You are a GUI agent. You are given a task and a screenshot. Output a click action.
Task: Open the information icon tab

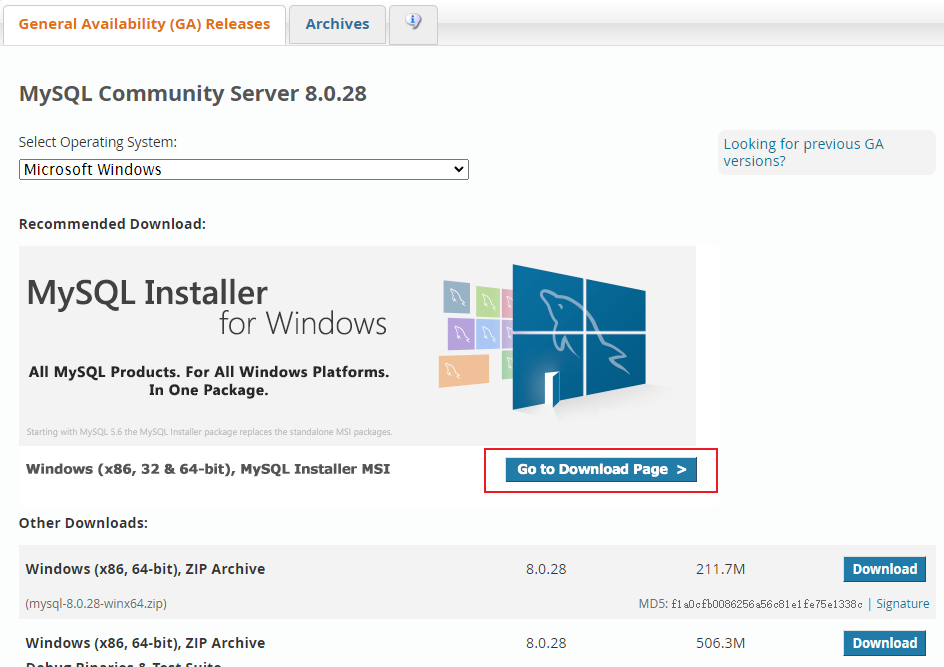(413, 25)
